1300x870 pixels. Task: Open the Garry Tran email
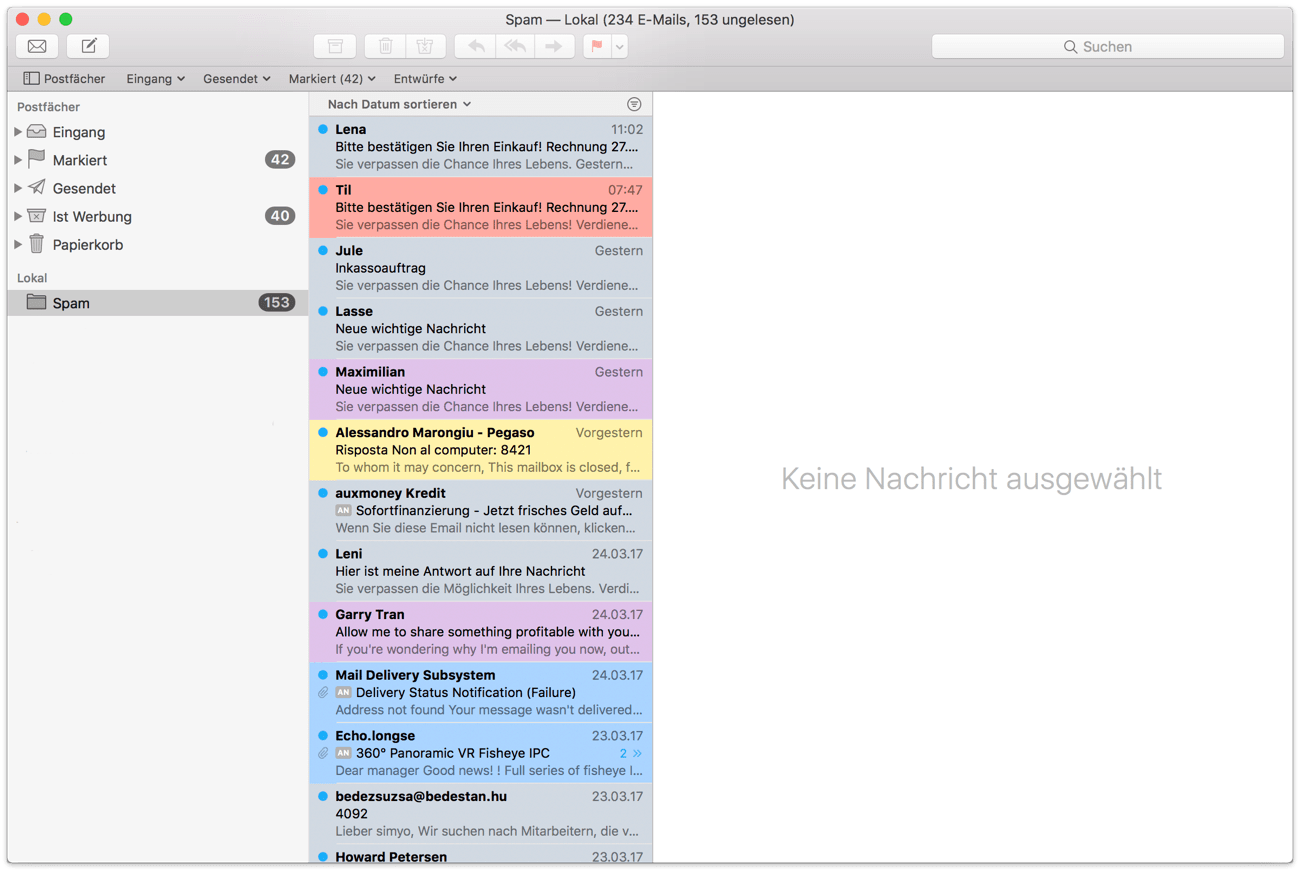(x=481, y=632)
